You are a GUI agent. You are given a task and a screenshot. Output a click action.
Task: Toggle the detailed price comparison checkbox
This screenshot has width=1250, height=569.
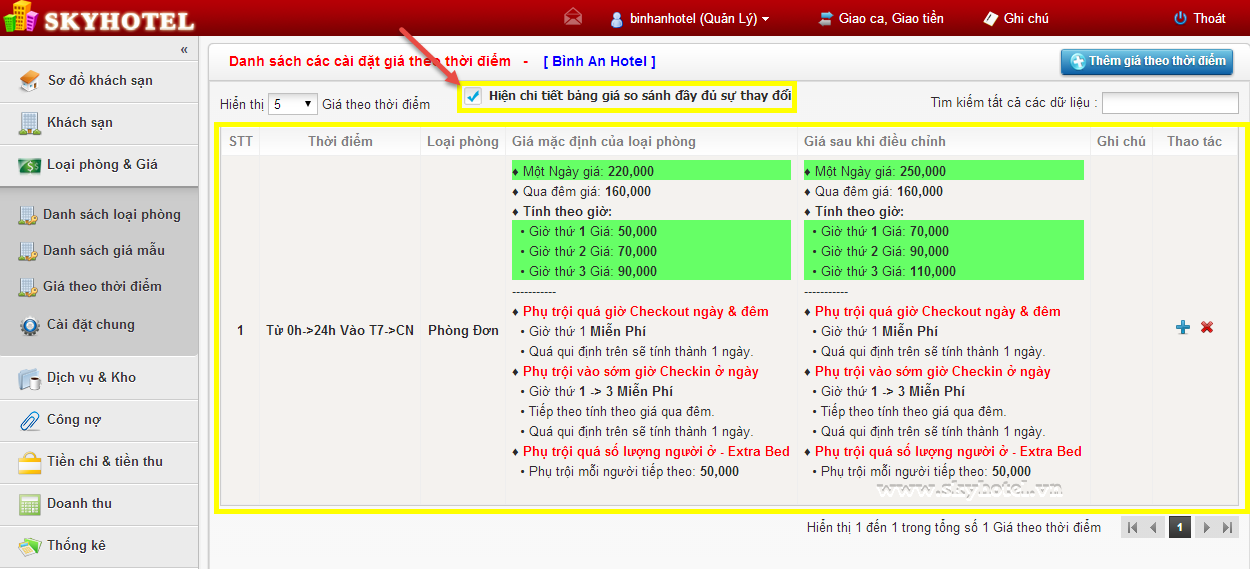[x=474, y=96]
